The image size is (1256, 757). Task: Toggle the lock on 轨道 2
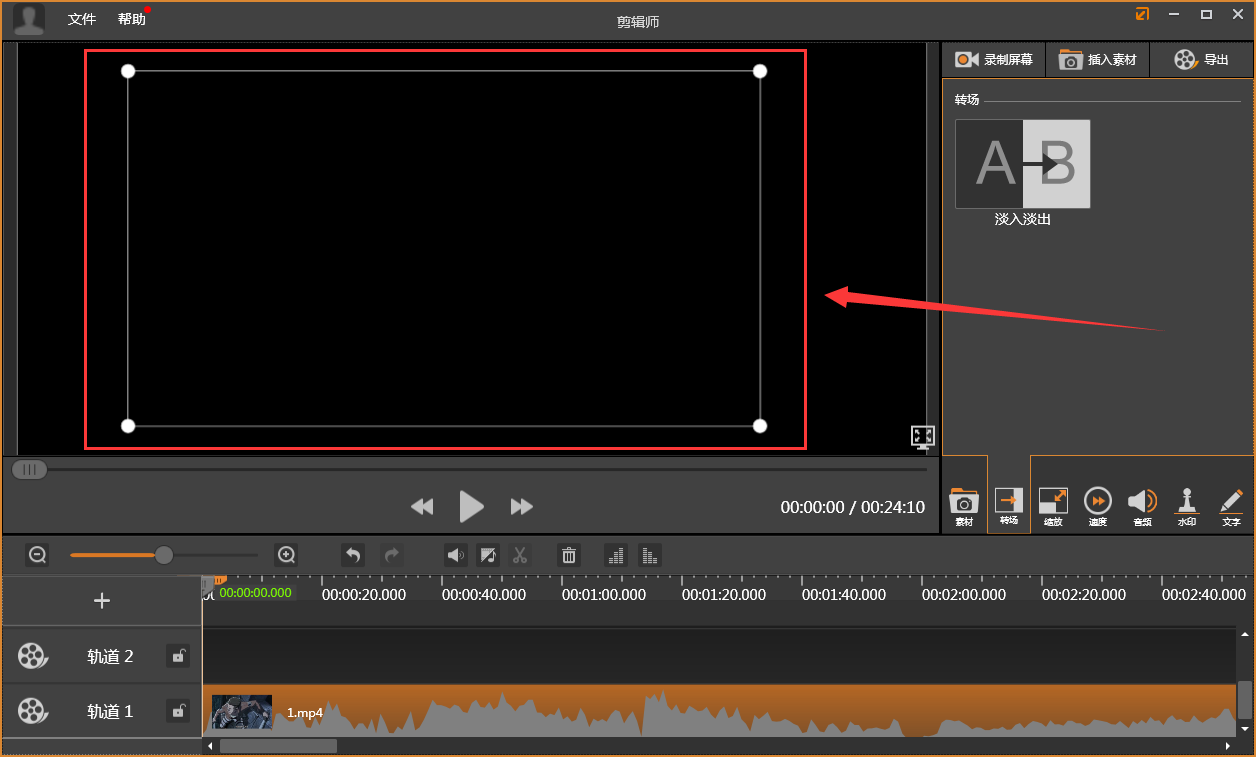pos(178,656)
